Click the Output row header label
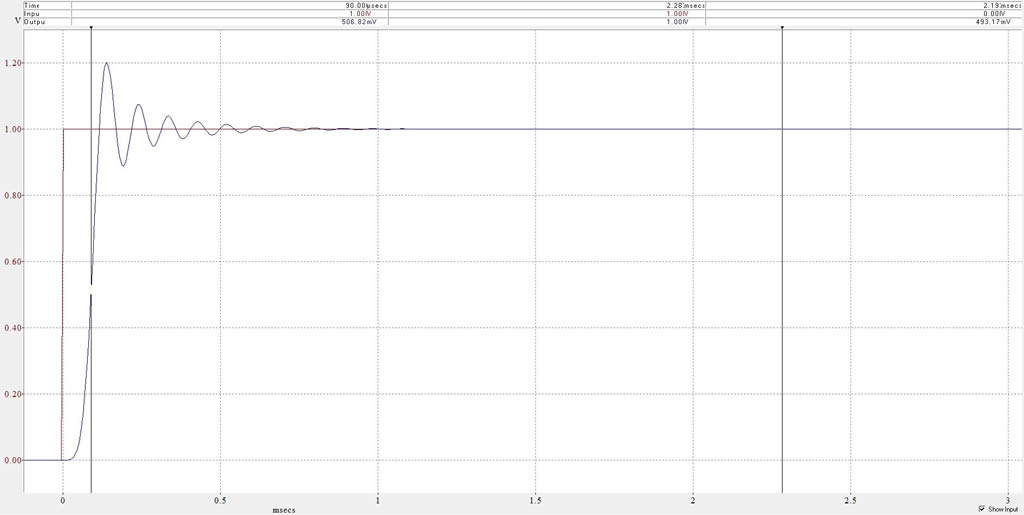Image resolution: width=1024 pixels, height=515 pixels. [35, 19]
